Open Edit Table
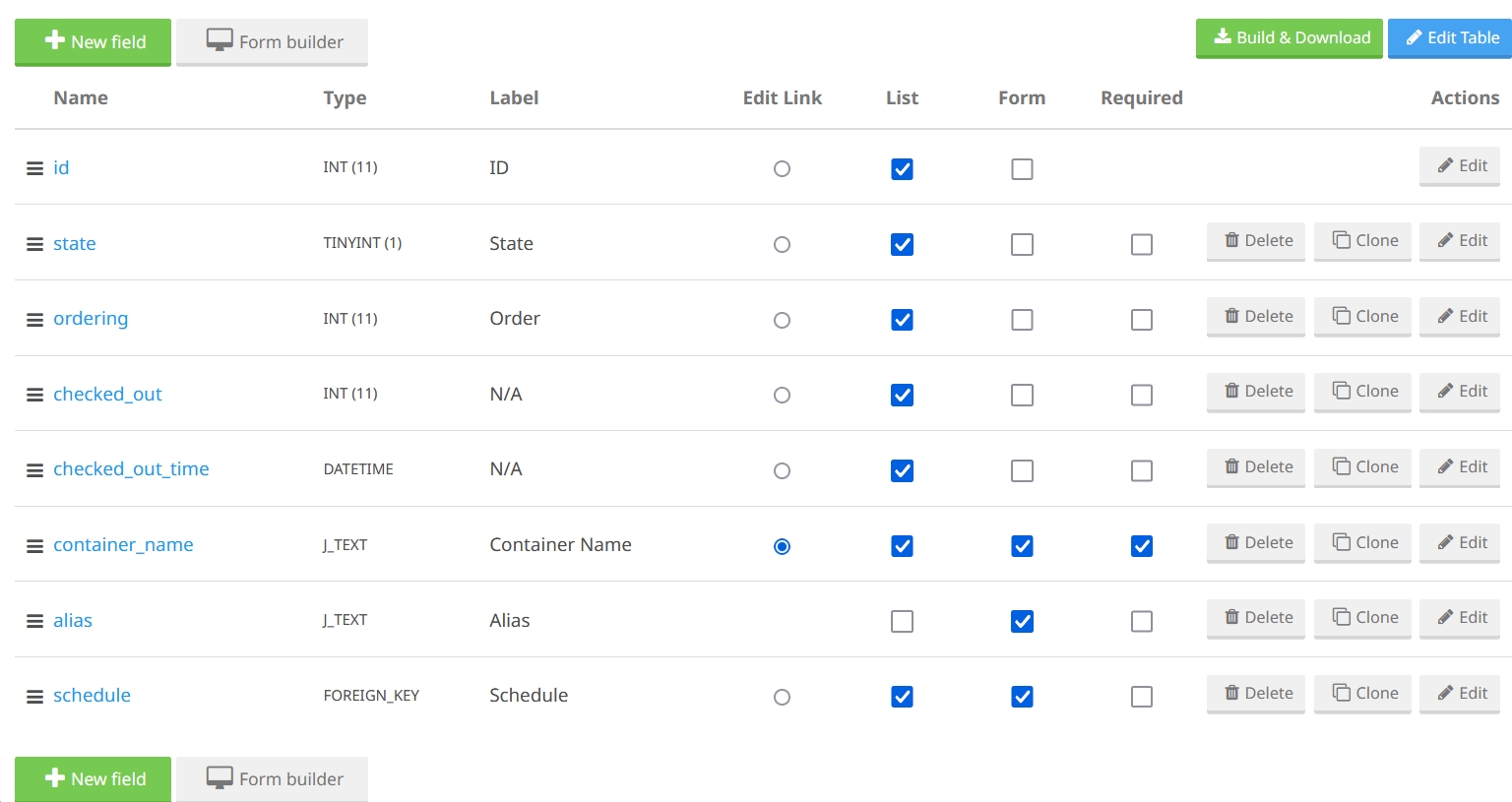This screenshot has width=1512, height=802. [1450, 38]
